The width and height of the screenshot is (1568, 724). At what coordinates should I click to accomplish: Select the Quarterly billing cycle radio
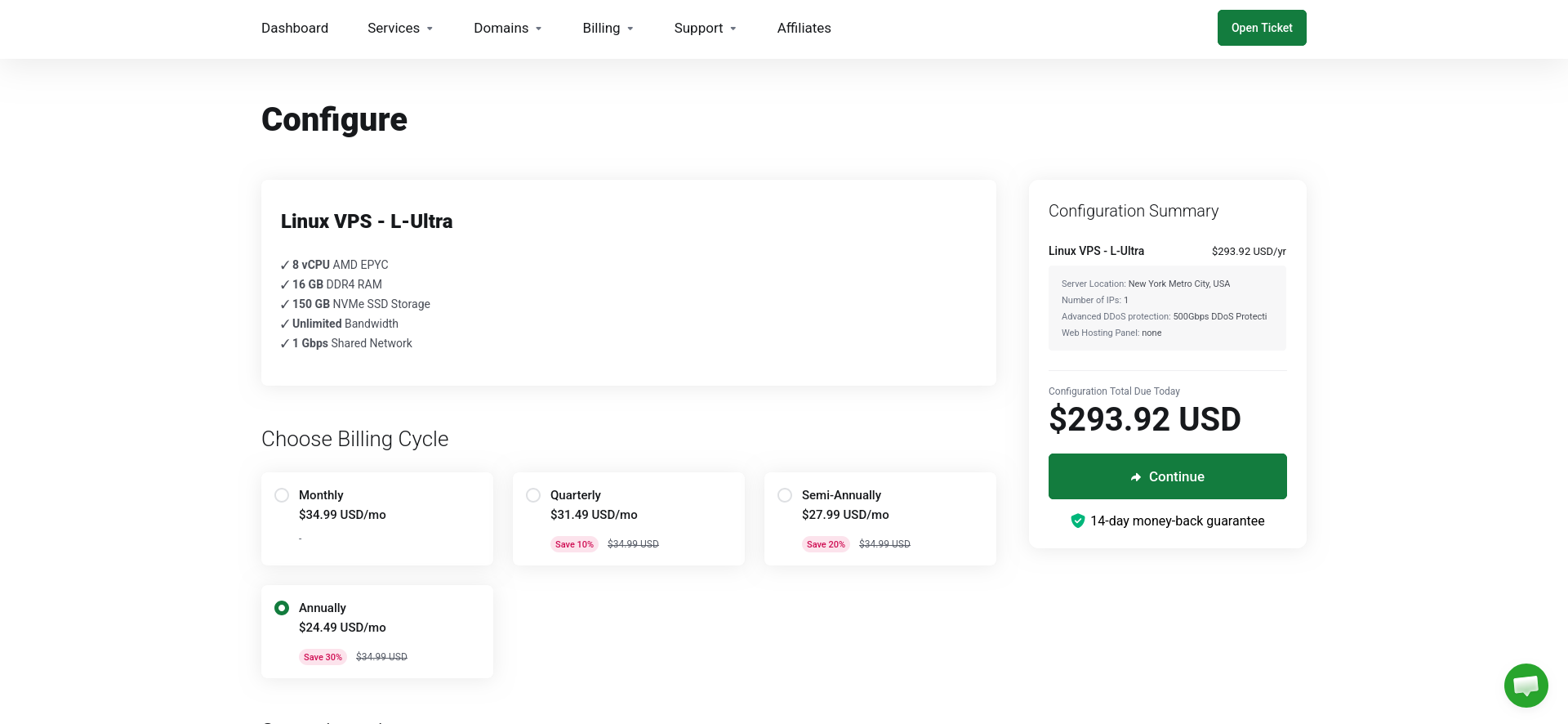click(533, 495)
